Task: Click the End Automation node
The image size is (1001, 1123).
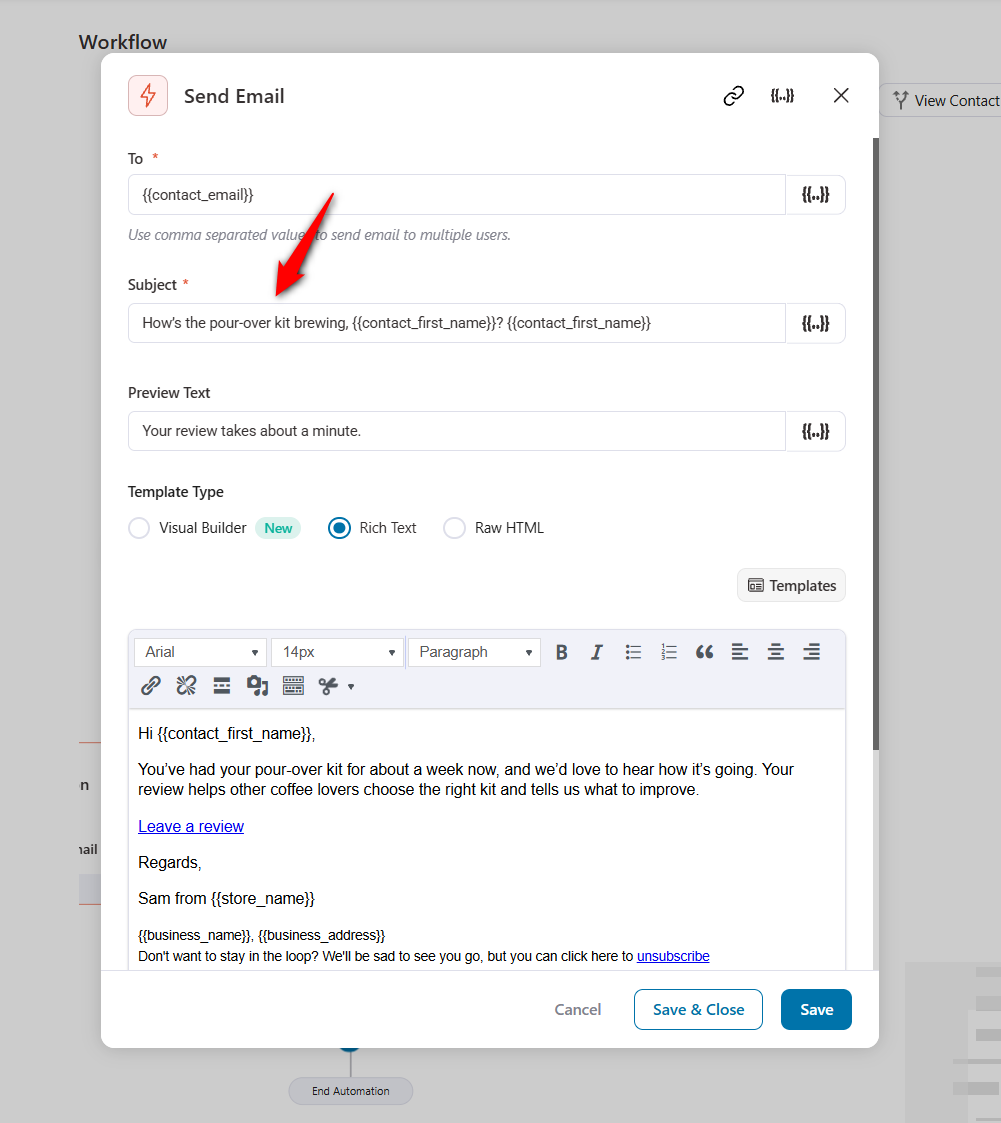Action: click(x=351, y=1091)
